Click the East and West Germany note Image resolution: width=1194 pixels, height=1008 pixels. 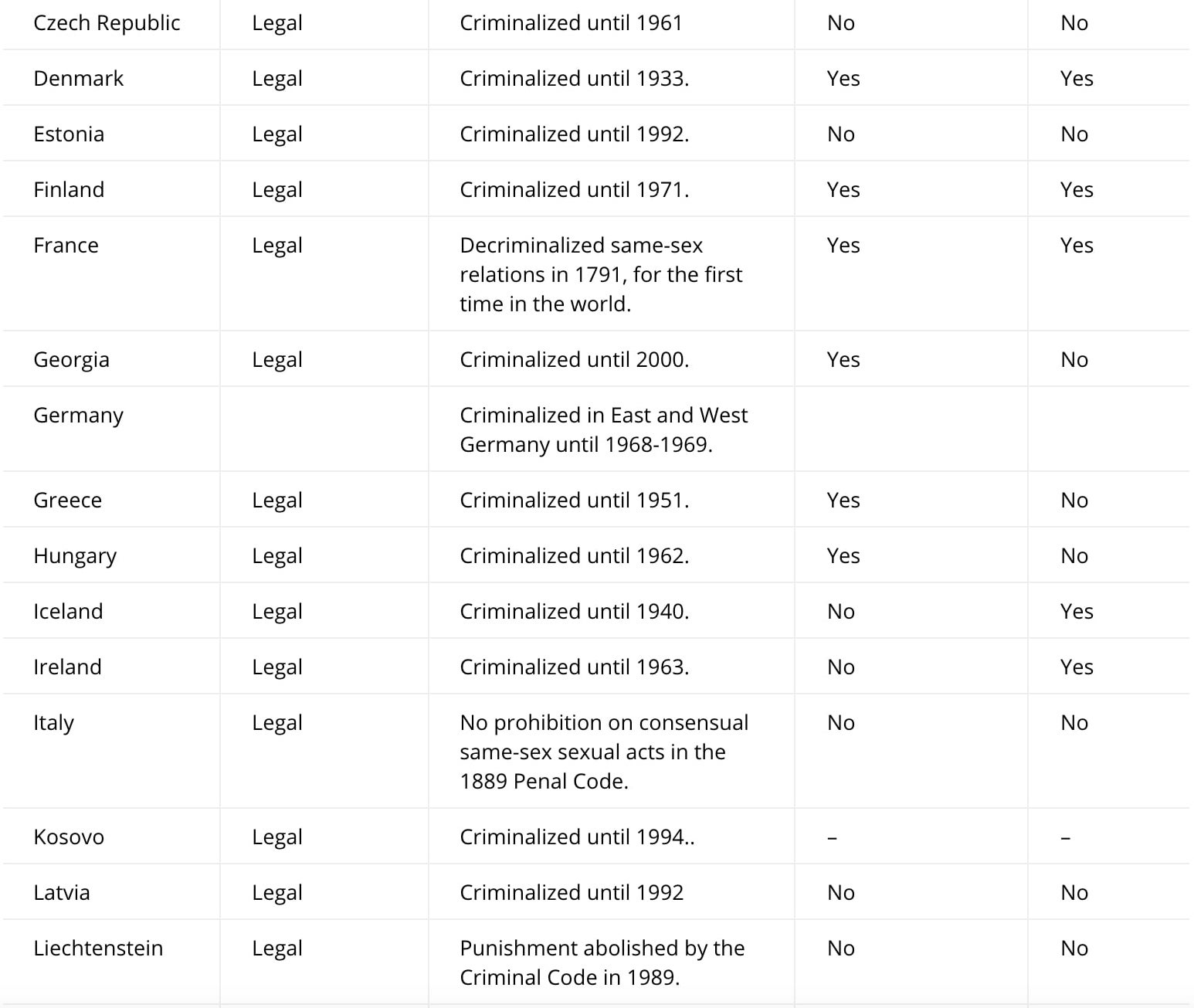pos(603,429)
